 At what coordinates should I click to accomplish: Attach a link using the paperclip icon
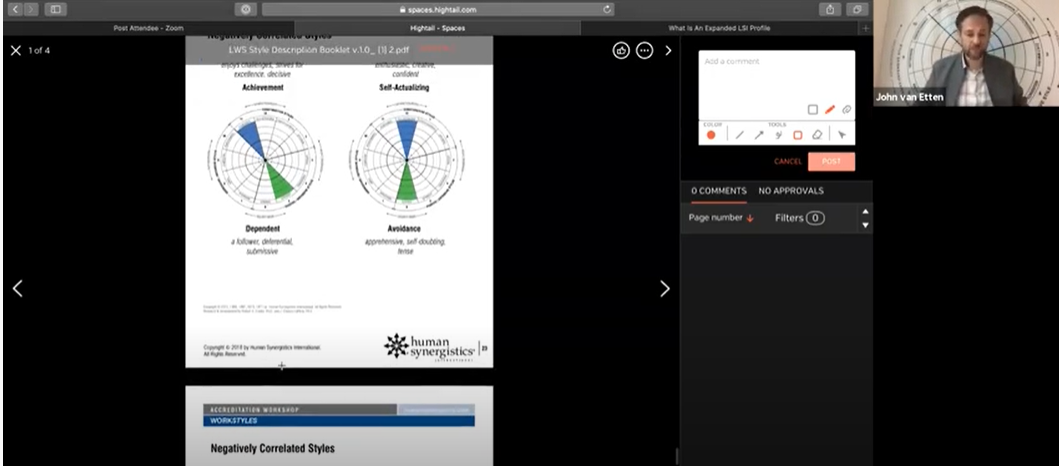(846, 109)
